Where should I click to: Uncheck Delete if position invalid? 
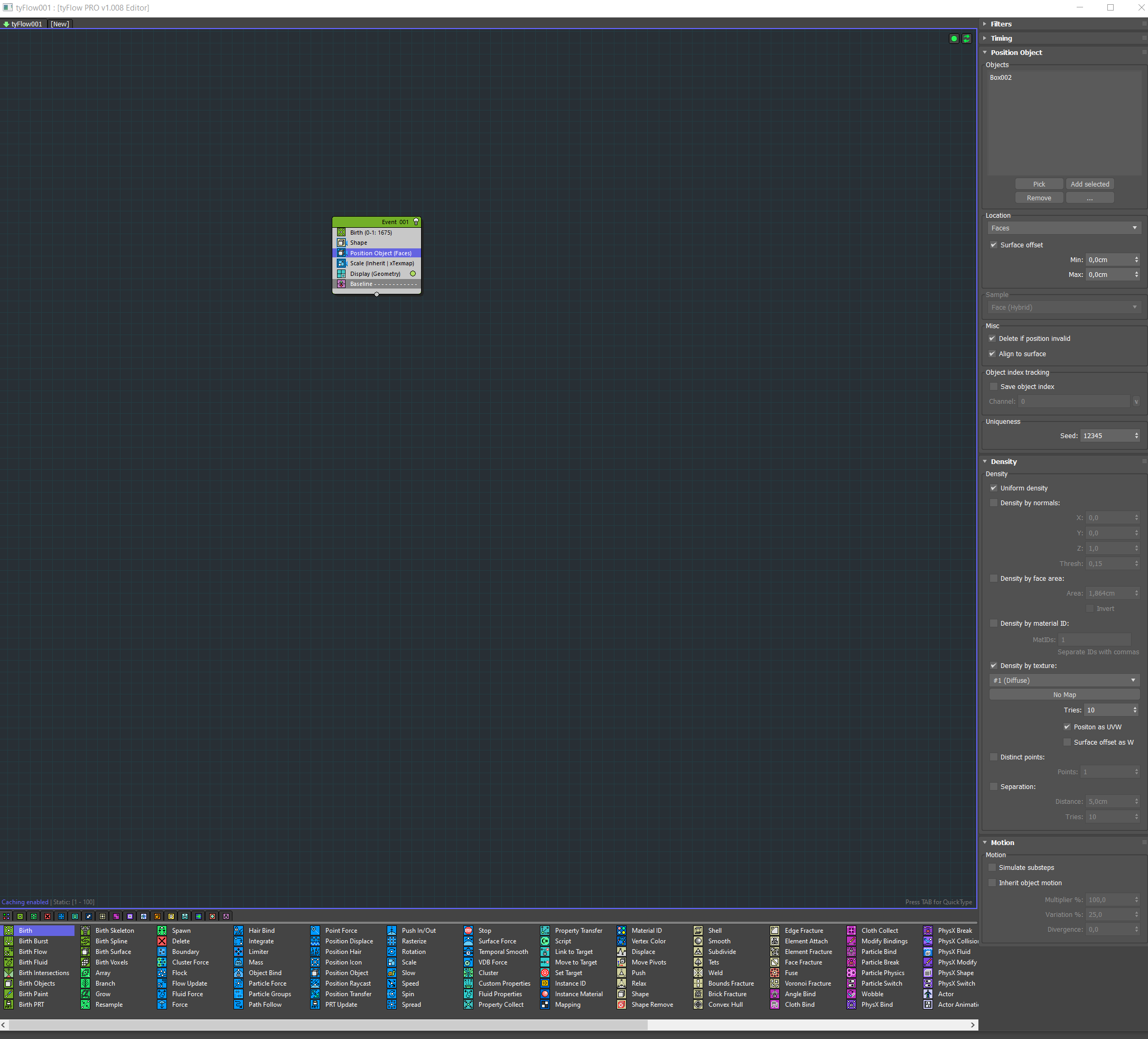click(x=992, y=338)
